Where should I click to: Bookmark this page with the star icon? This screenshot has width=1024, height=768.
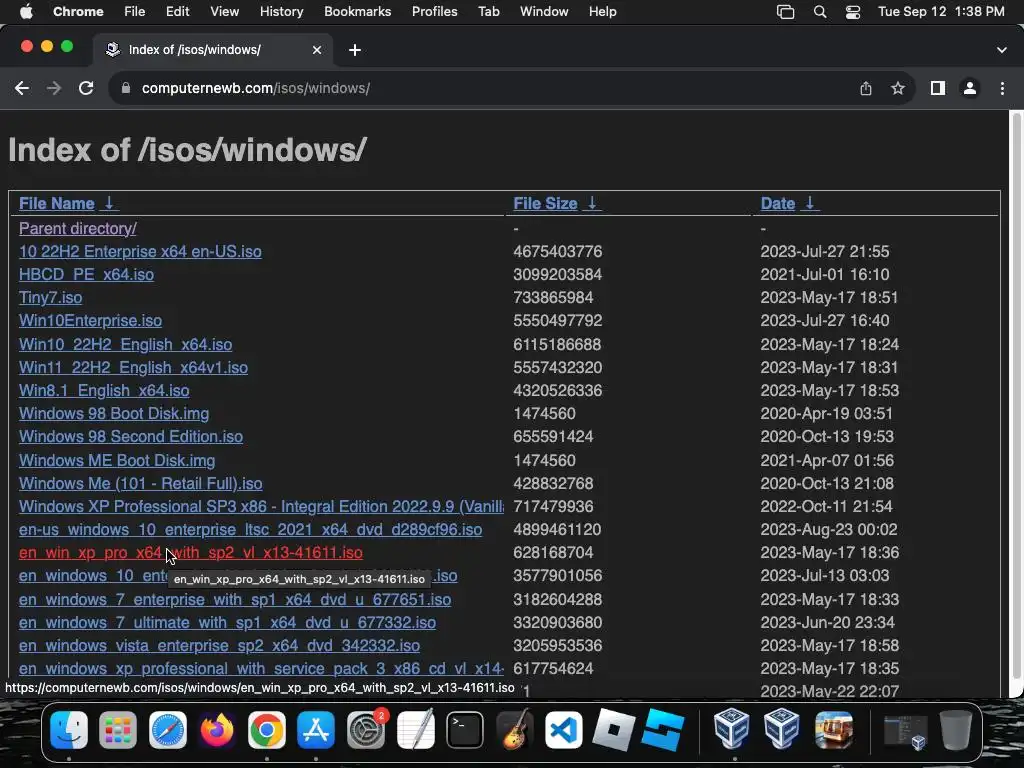(x=898, y=88)
